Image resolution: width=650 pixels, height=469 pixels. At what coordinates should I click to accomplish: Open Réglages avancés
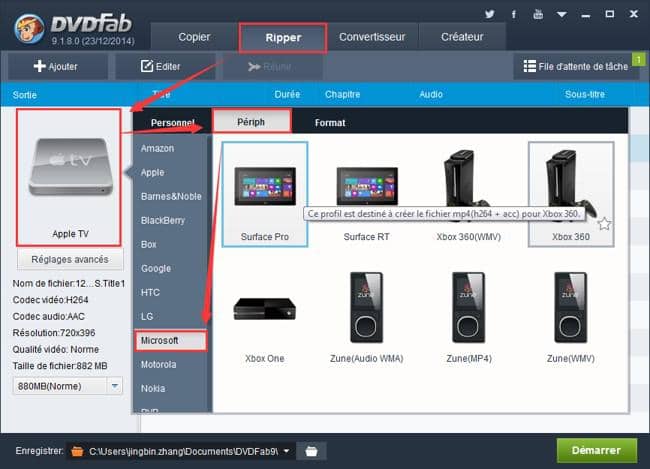70,260
